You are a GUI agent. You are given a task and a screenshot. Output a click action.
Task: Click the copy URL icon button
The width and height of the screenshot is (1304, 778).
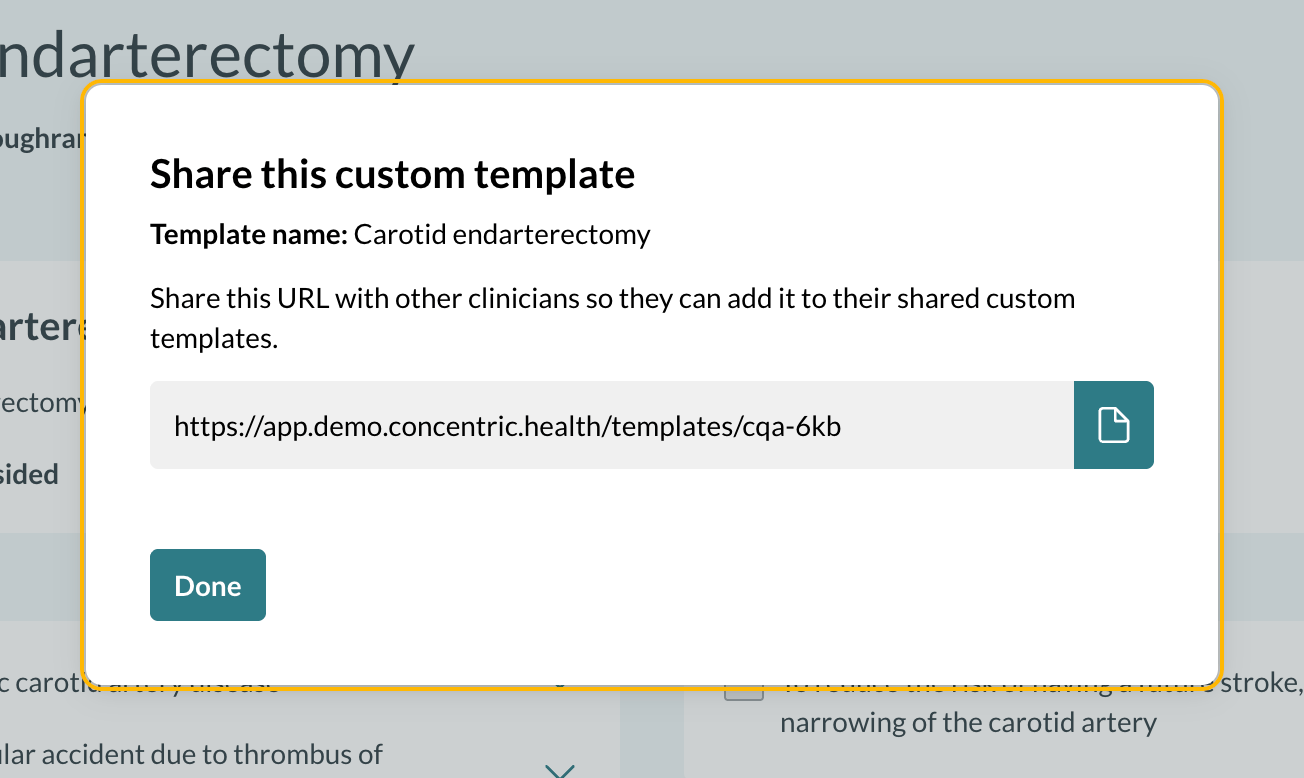click(1113, 425)
